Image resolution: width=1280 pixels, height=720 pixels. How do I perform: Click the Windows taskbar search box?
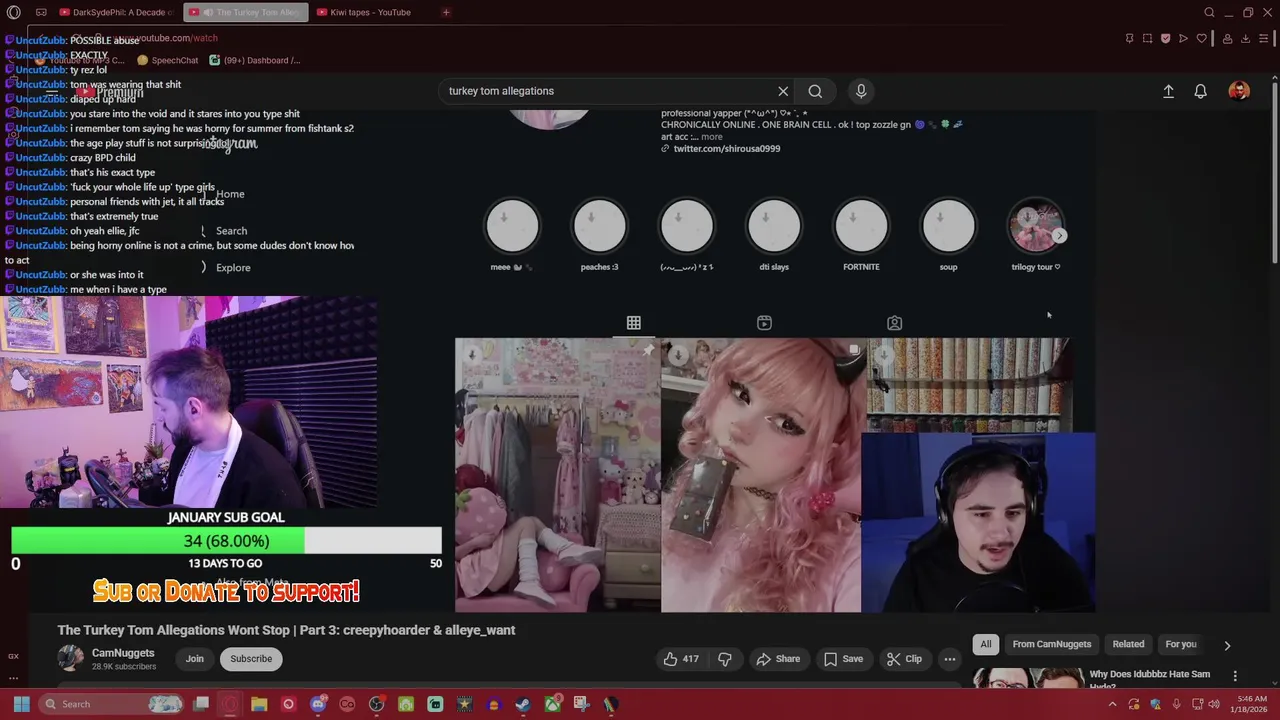coord(113,704)
